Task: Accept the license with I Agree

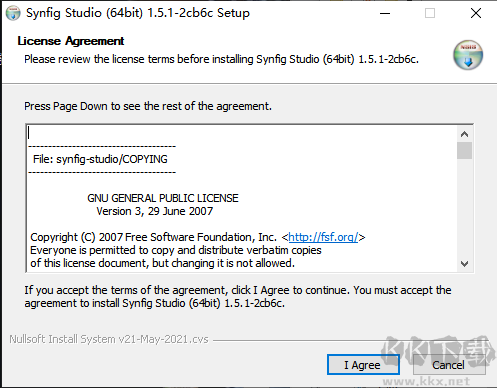Action: tap(363, 365)
